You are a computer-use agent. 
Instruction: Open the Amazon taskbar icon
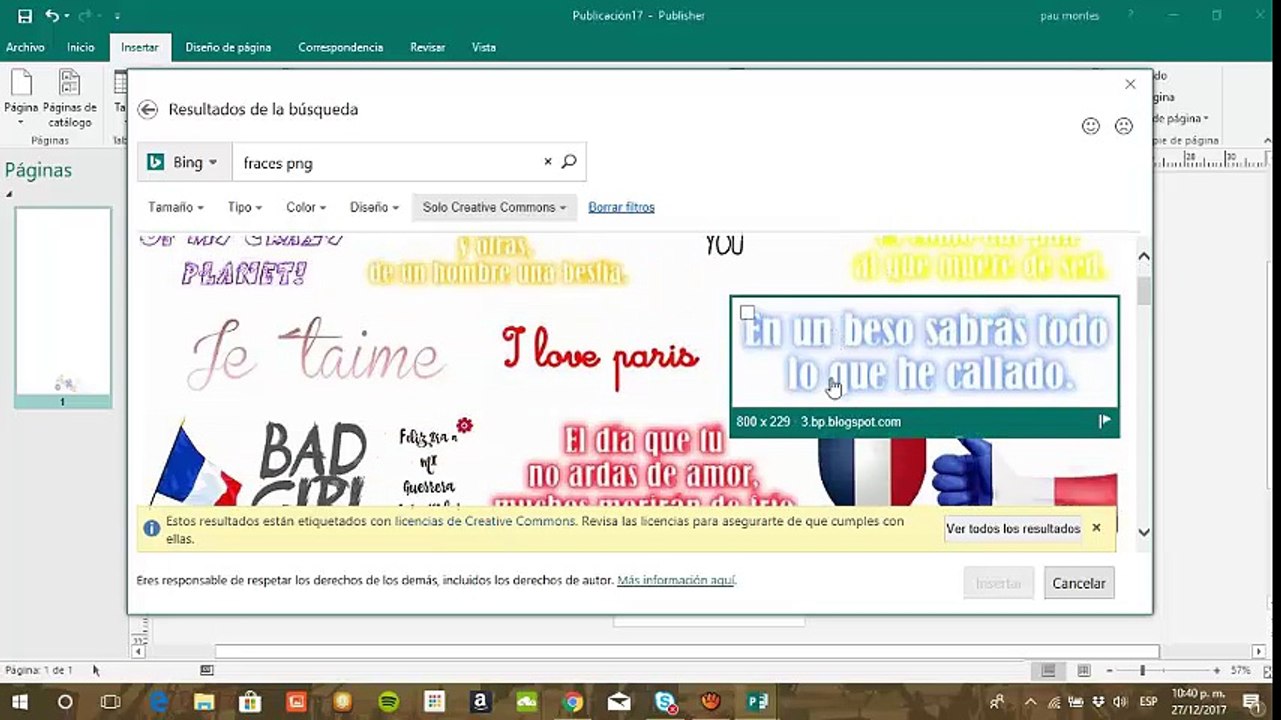click(480, 702)
